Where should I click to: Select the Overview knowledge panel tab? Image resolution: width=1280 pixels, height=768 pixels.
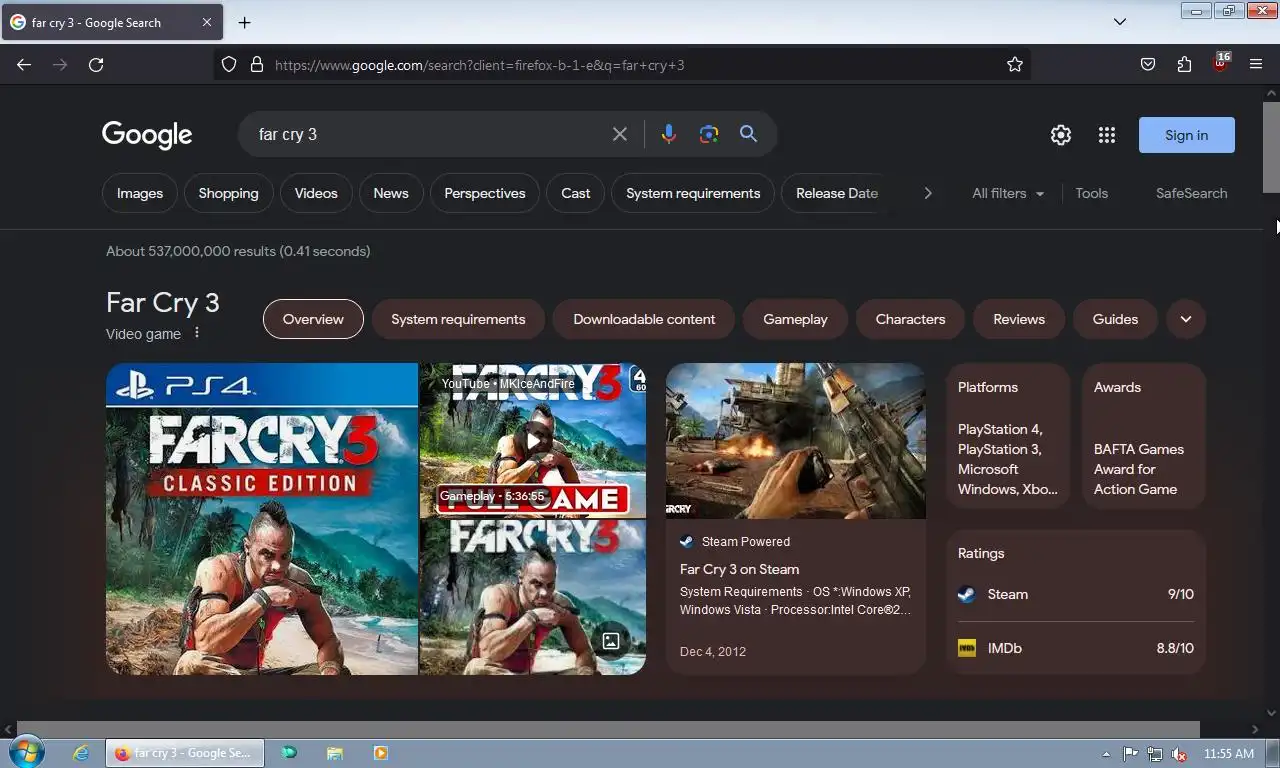point(313,319)
